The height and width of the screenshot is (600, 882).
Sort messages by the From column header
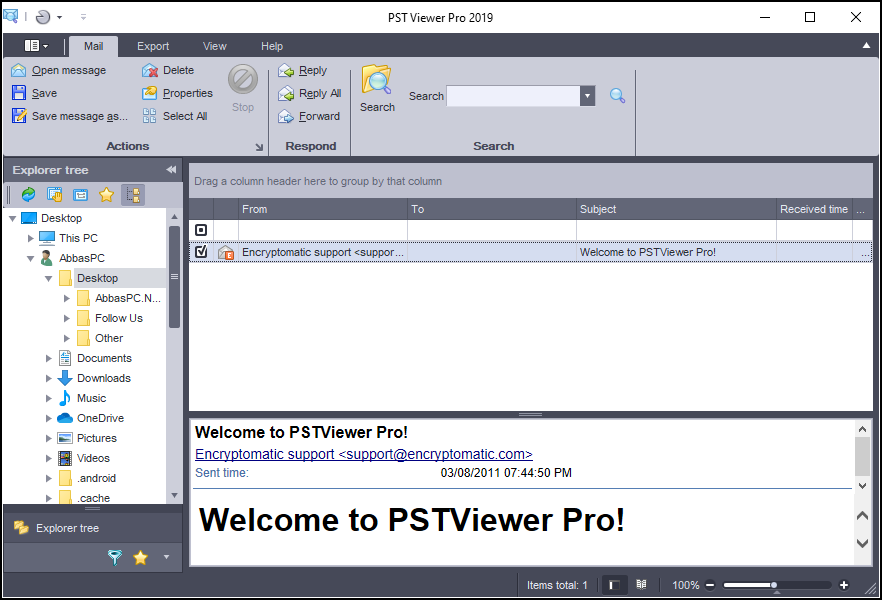(x=323, y=209)
